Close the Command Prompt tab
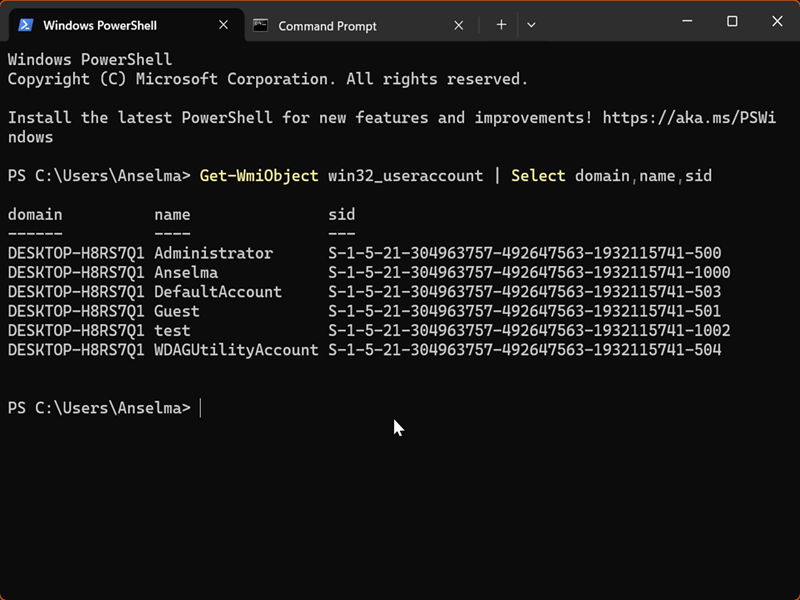This screenshot has width=800, height=600. [459, 25]
